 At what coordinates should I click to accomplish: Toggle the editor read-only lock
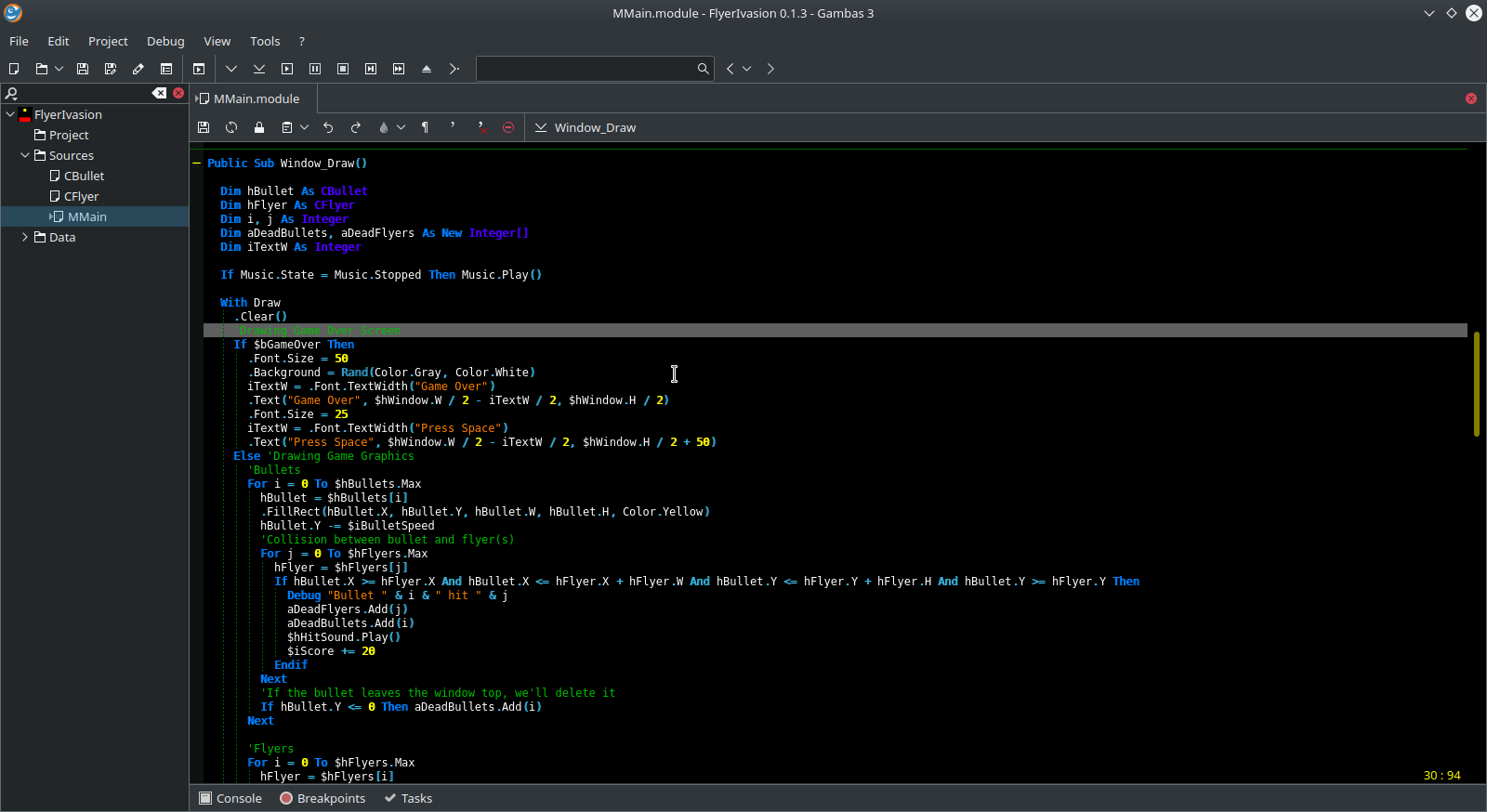click(x=259, y=127)
